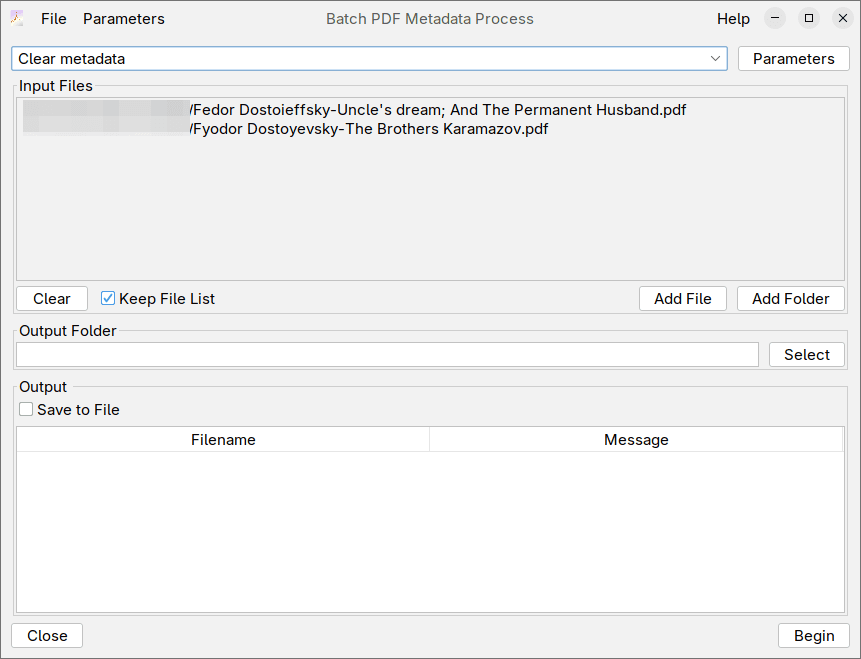Open the Parameters menu
Image resolution: width=861 pixels, height=659 pixels.
click(x=123, y=18)
